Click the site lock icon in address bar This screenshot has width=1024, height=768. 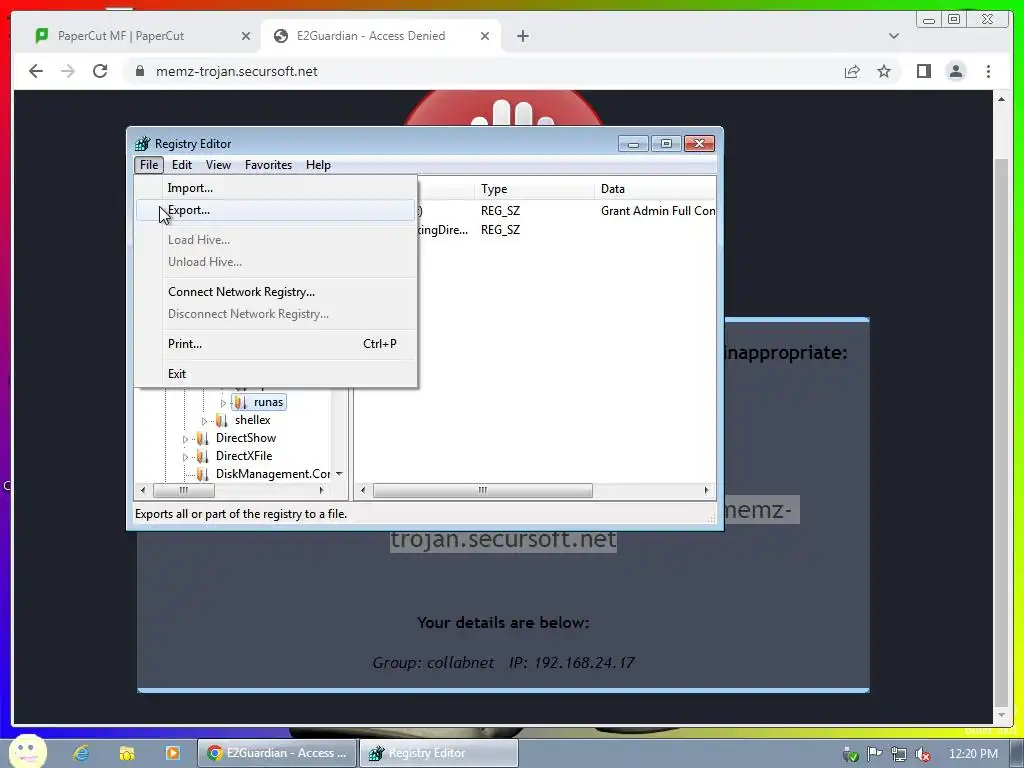tap(139, 71)
